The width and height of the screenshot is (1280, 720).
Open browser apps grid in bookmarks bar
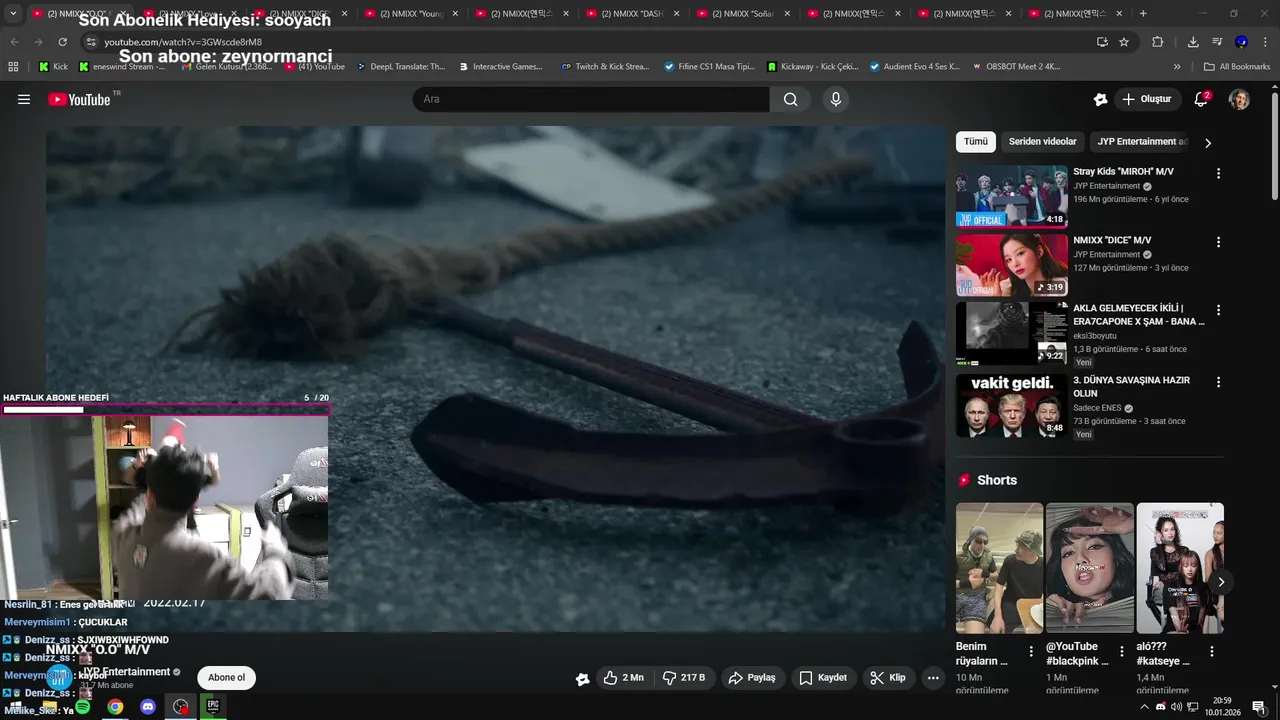(x=13, y=67)
